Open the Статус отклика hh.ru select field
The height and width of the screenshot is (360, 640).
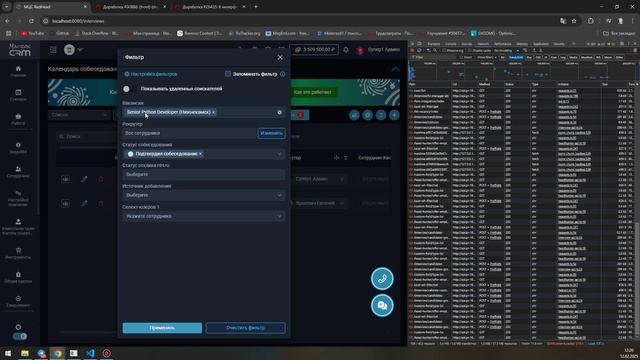tap(203, 174)
